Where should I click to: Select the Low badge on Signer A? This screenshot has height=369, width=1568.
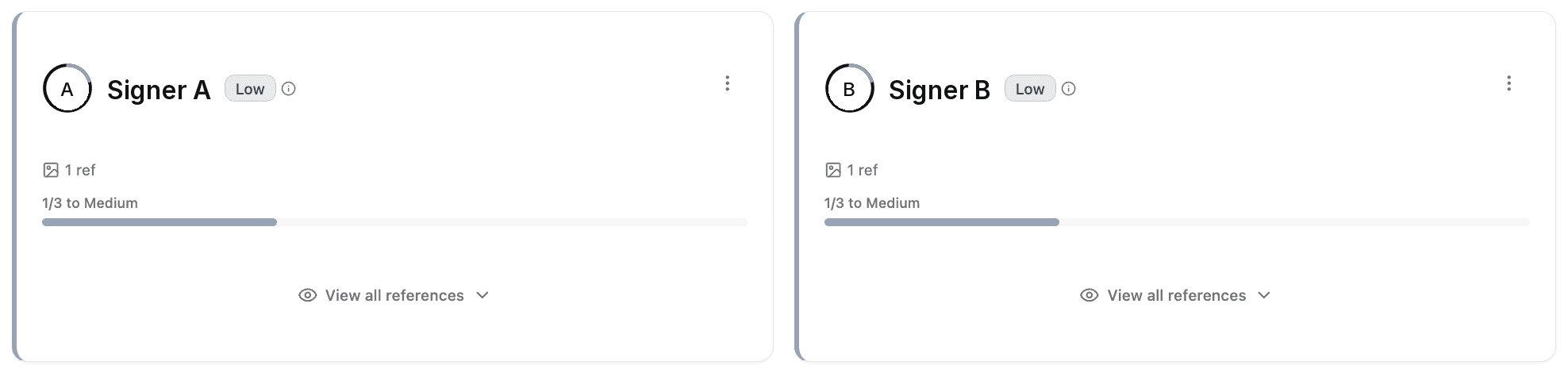click(250, 89)
